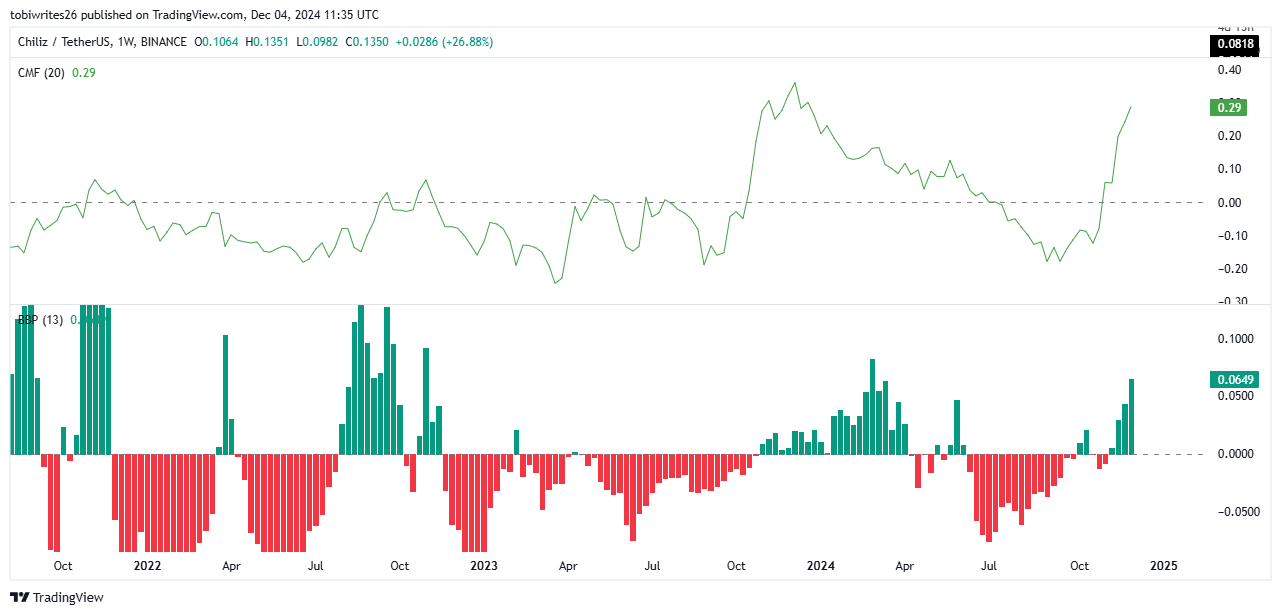The width and height of the screenshot is (1281, 615).
Task: Click the CMF (20) indicator label
Action: tap(41, 73)
